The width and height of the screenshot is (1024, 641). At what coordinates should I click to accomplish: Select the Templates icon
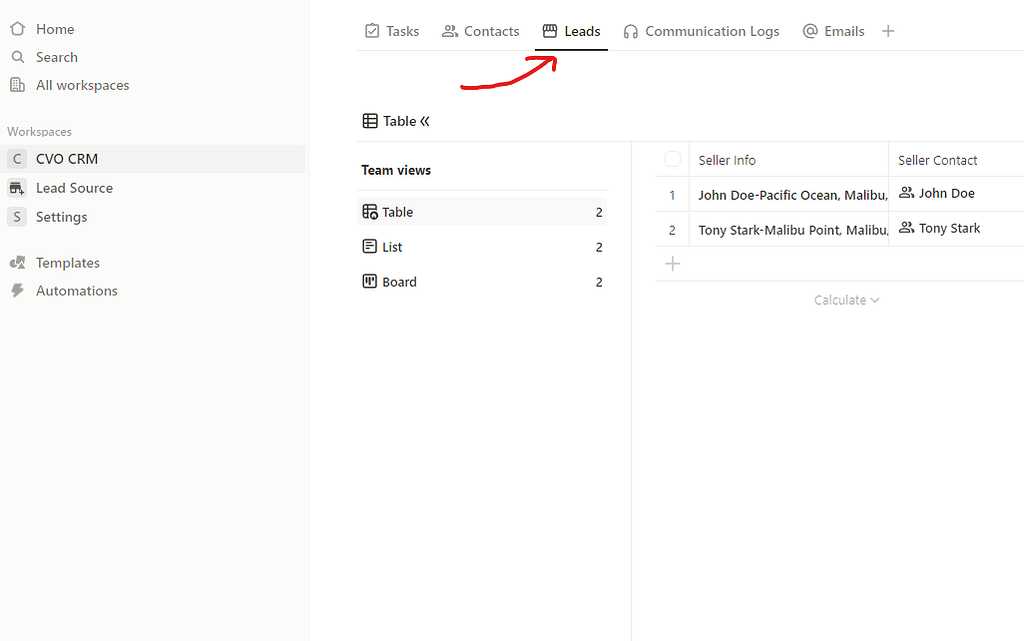point(17,262)
